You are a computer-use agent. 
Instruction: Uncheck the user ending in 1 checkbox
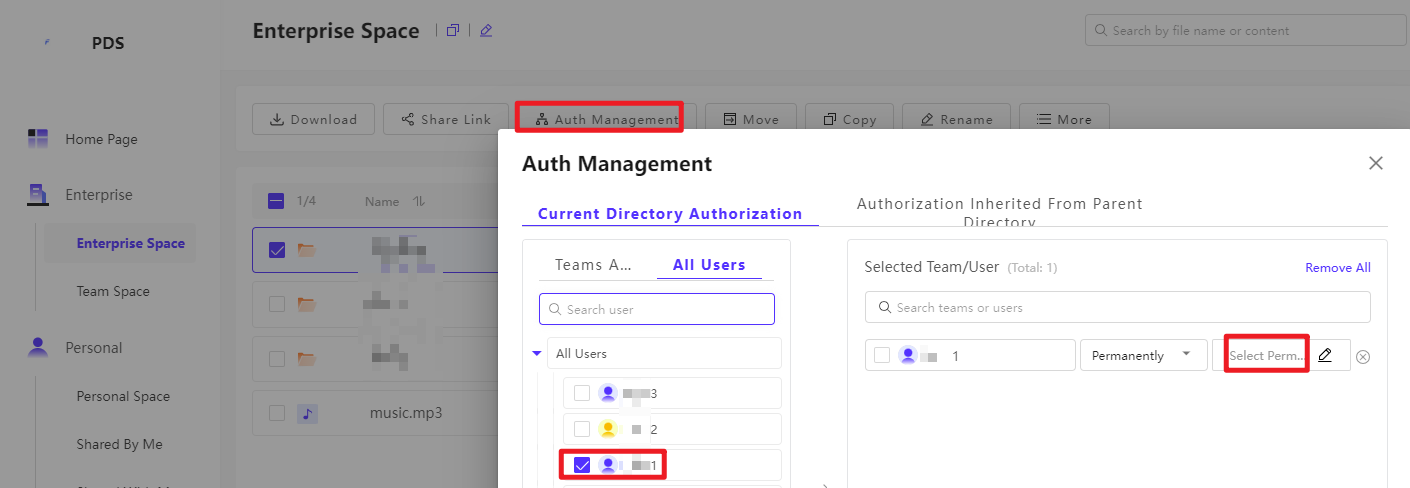tap(582, 465)
